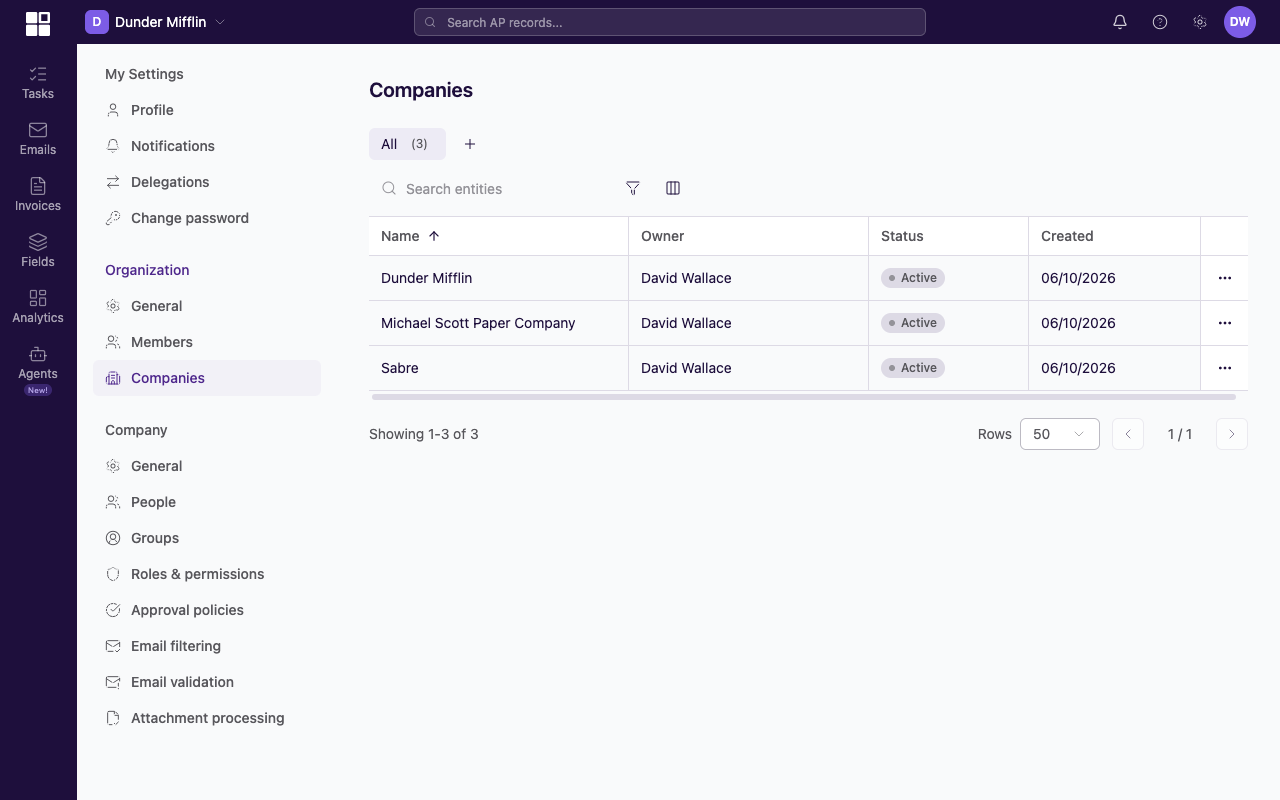Click 06/10/2026 in the Sabre row
Screen dimensions: 1280x800
pos(1078,368)
